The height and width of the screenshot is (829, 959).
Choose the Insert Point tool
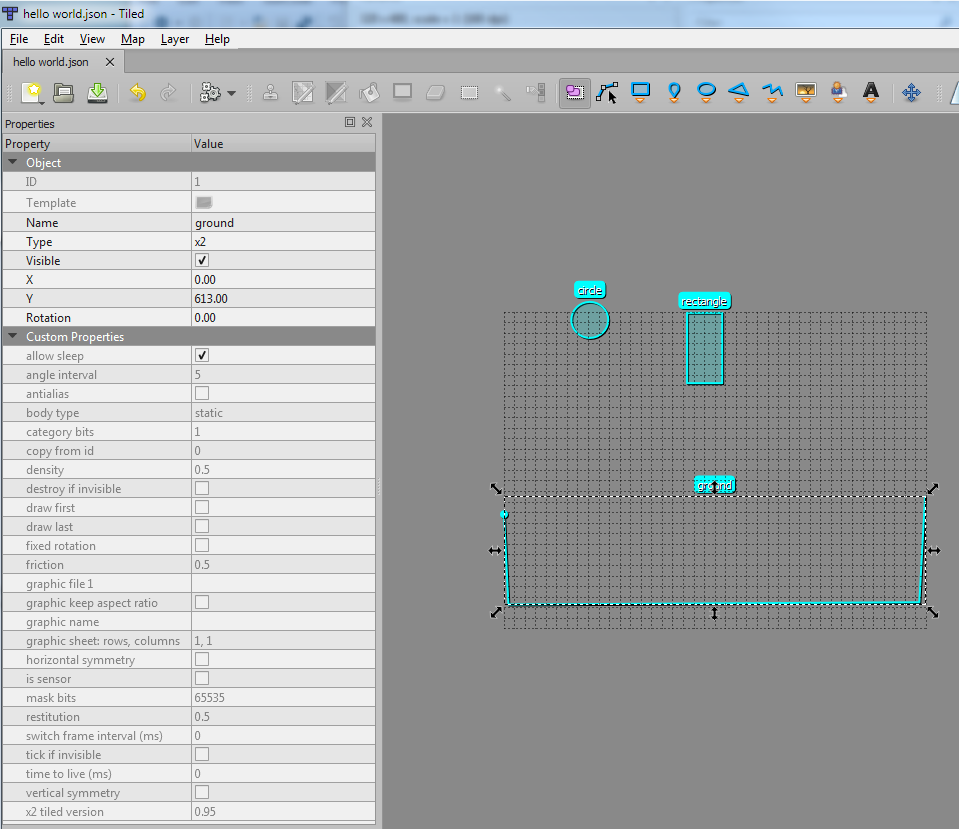674,93
